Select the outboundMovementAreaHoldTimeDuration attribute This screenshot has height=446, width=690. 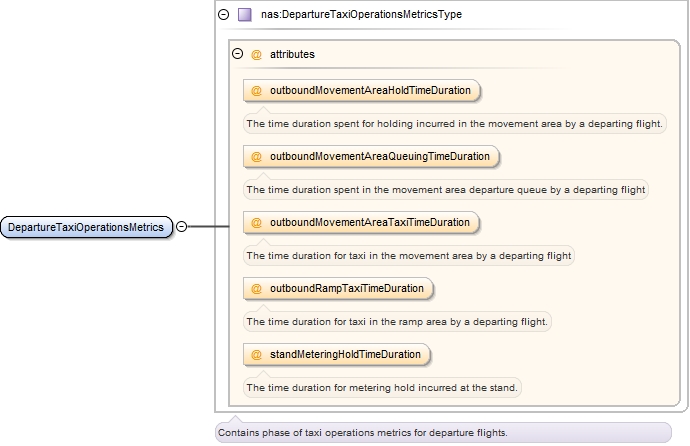point(370,90)
